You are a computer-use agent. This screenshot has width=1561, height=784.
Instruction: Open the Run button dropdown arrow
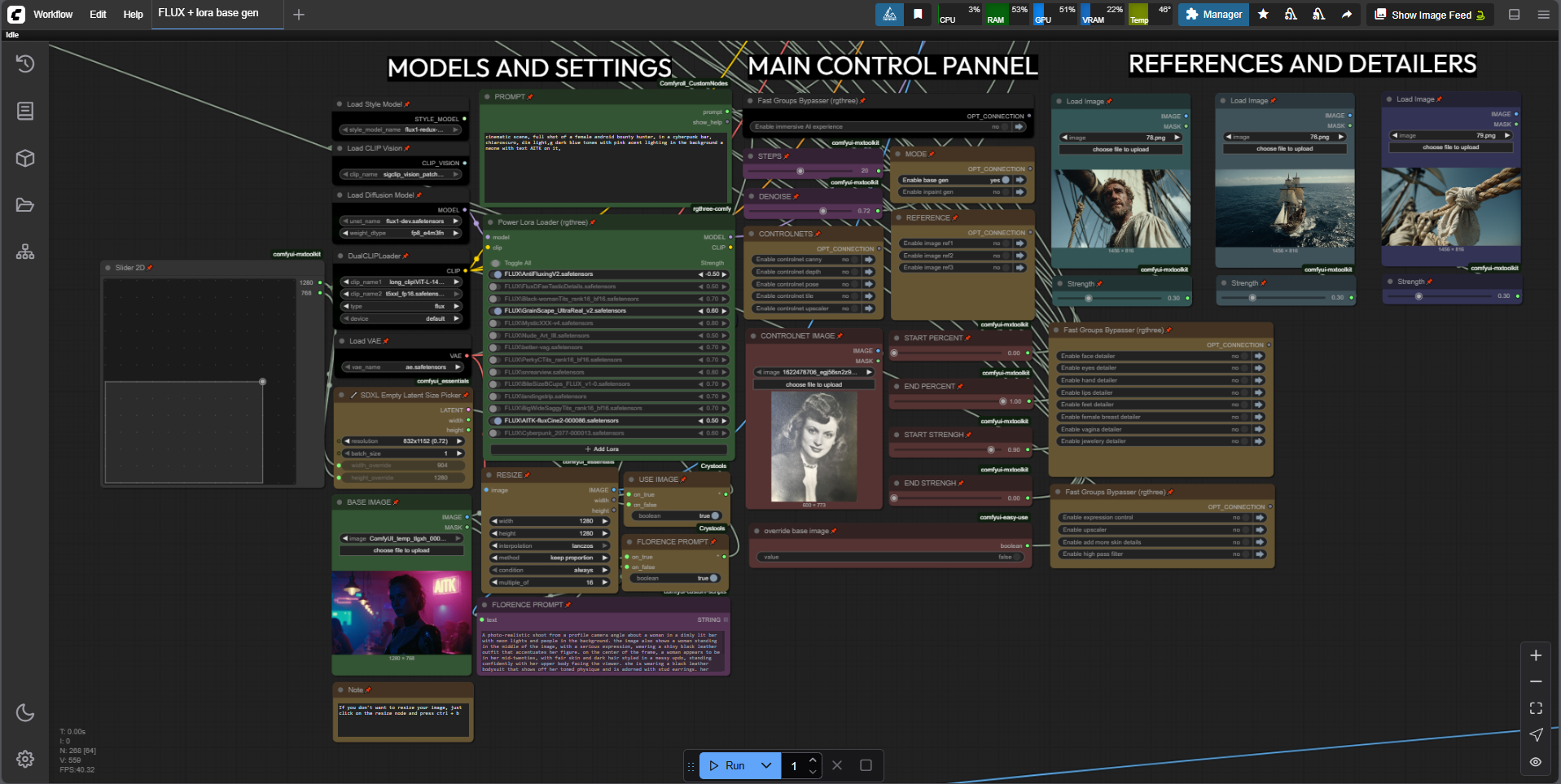click(766, 765)
